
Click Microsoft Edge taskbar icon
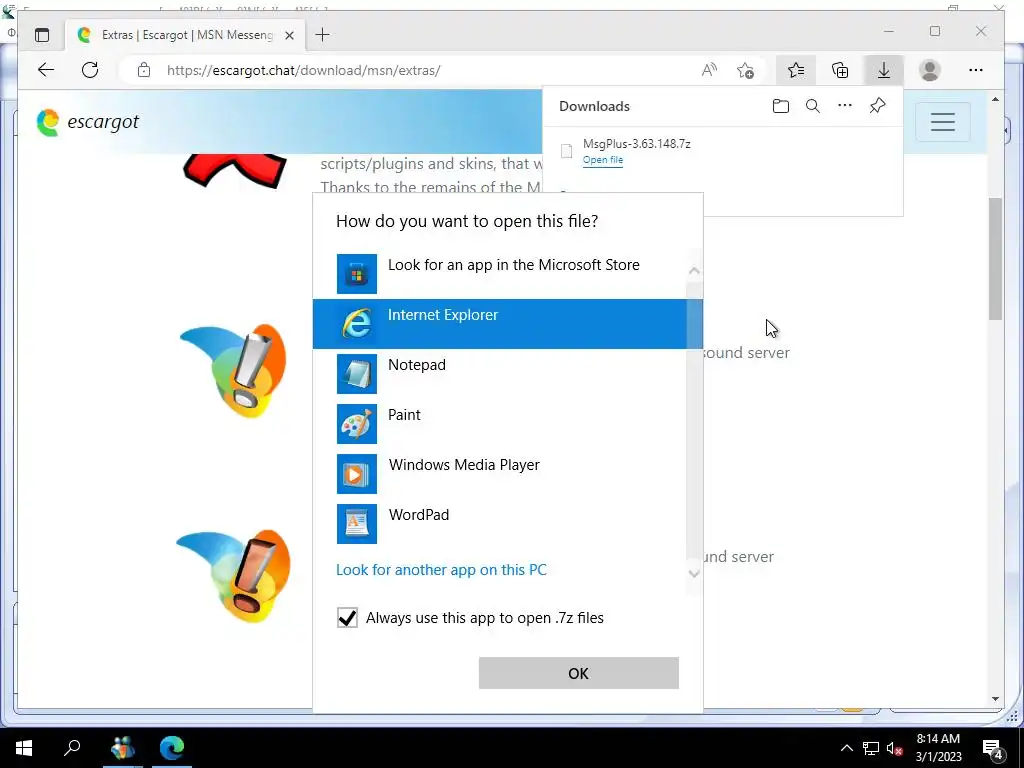172,748
